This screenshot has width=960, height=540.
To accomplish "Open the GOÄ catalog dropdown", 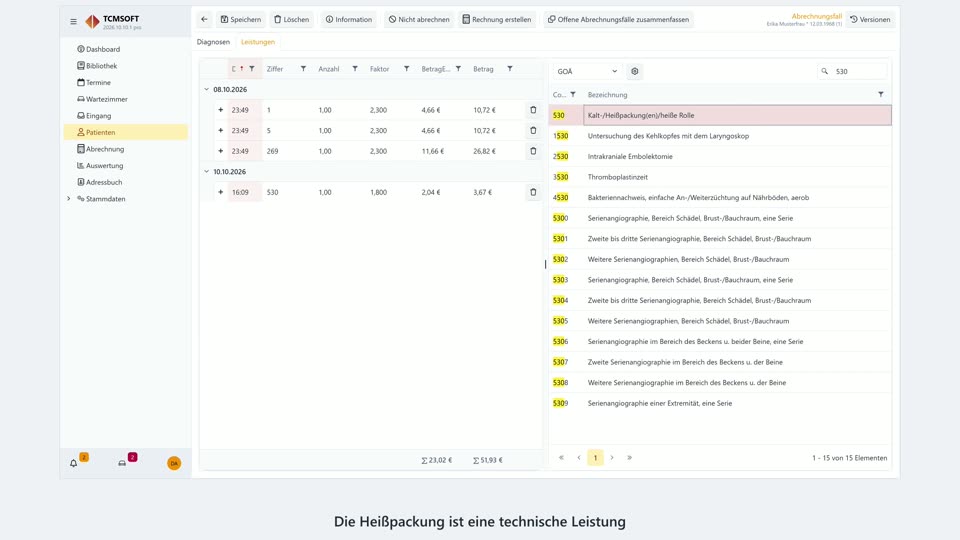I will 587,71.
